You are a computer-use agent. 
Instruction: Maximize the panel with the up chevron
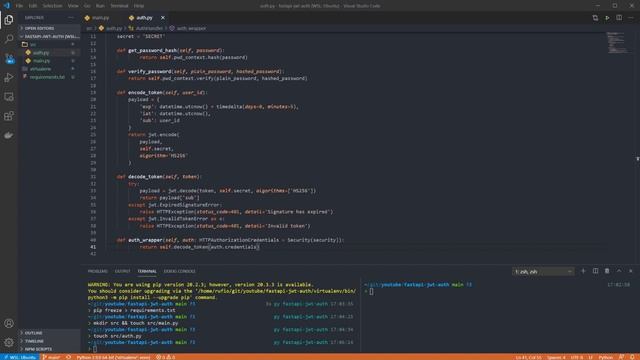619,271
